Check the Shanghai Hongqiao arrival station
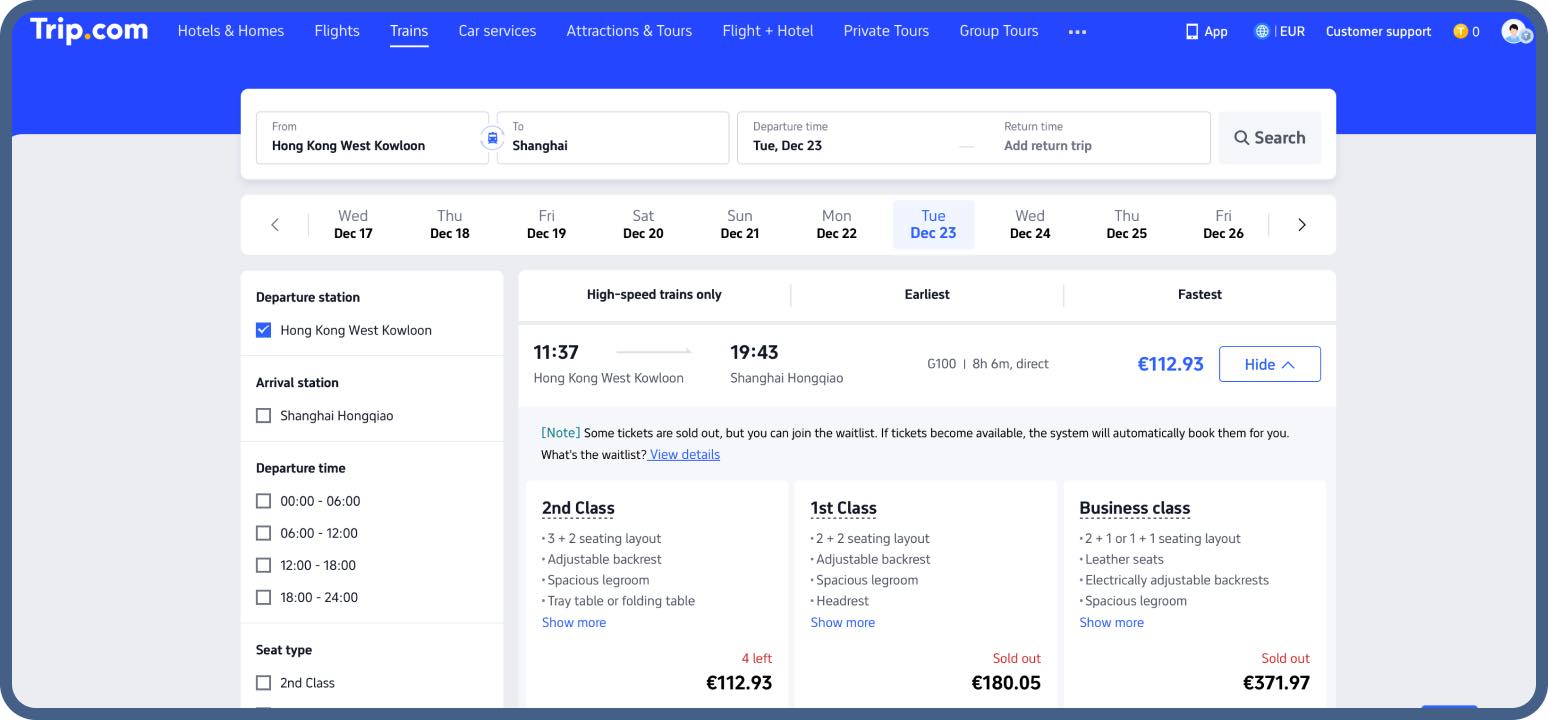The width and height of the screenshot is (1548, 720). pyautogui.click(x=264, y=416)
